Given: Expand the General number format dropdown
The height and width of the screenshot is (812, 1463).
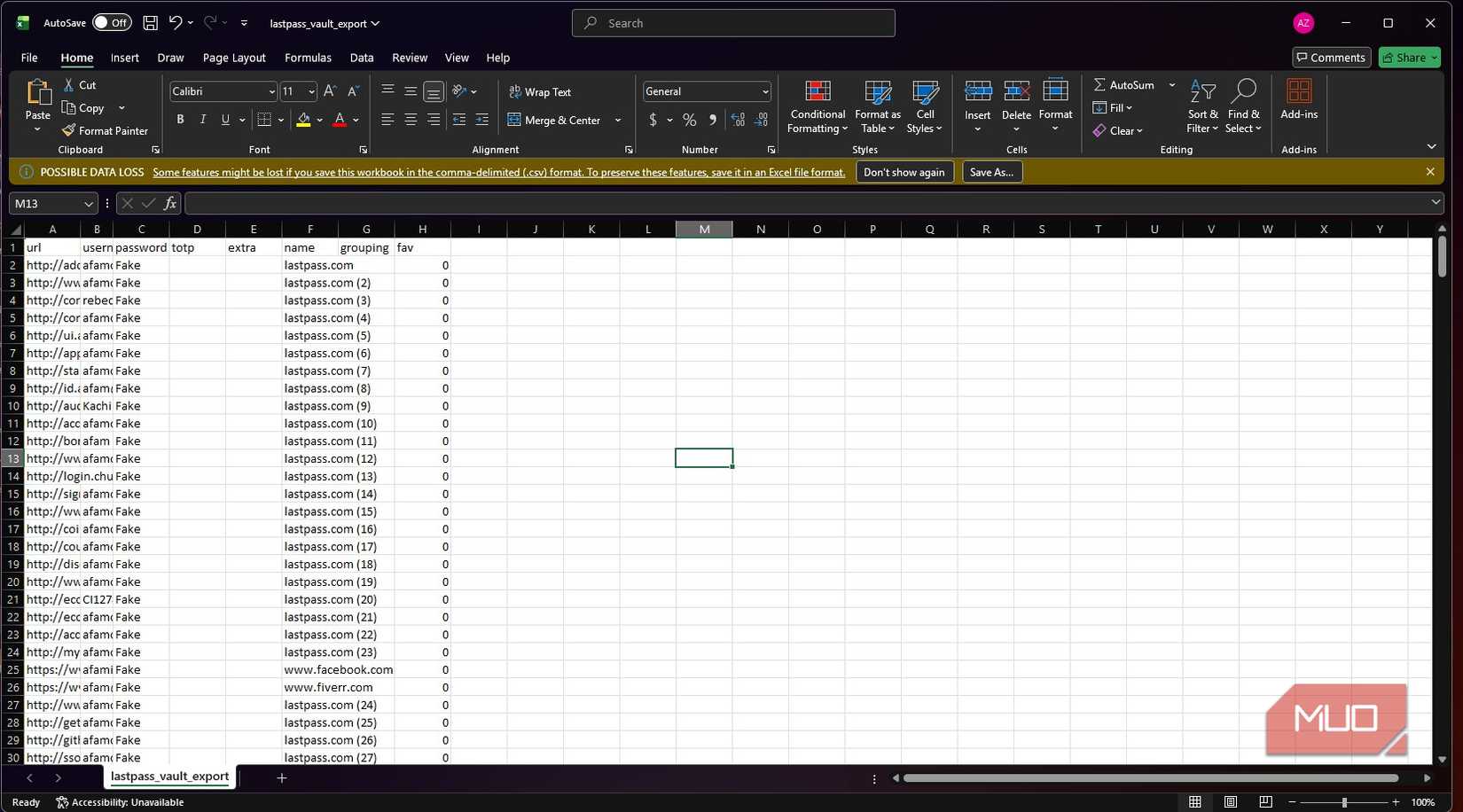Looking at the screenshot, I should tap(764, 92).
